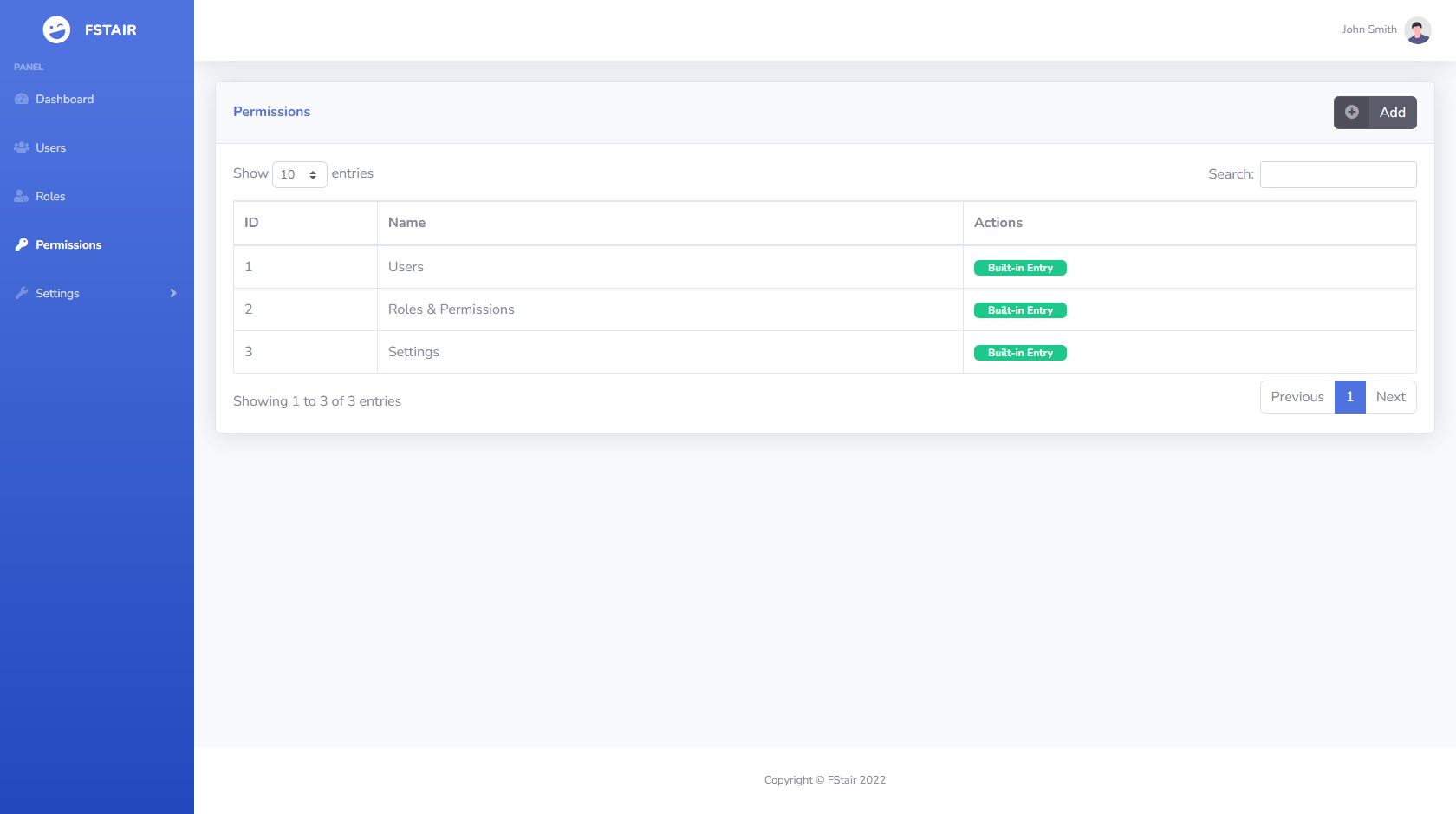Open the Roles menu item
The image size is (1456, 814).
50,197
